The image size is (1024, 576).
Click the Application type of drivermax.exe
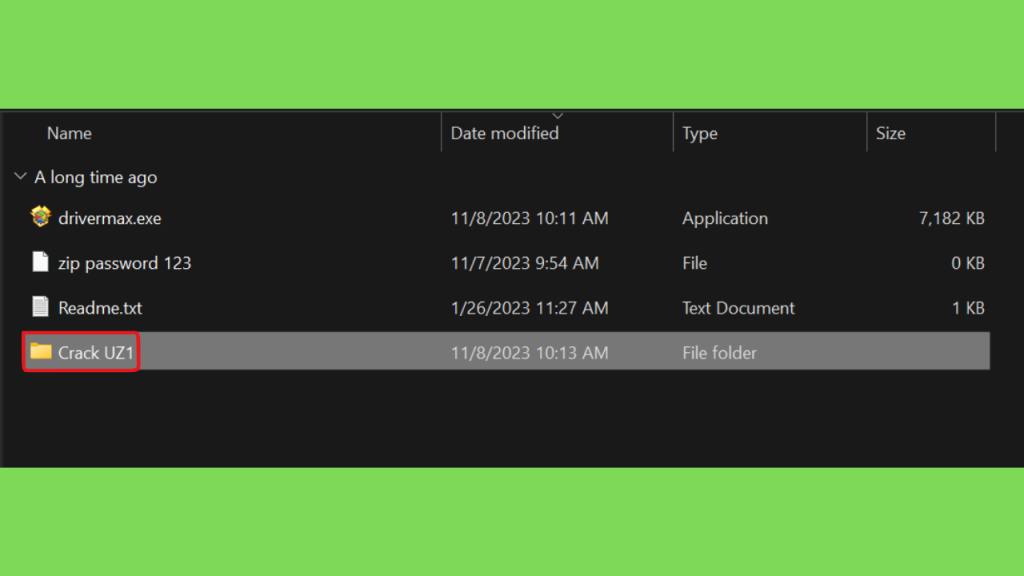[725, 218]
